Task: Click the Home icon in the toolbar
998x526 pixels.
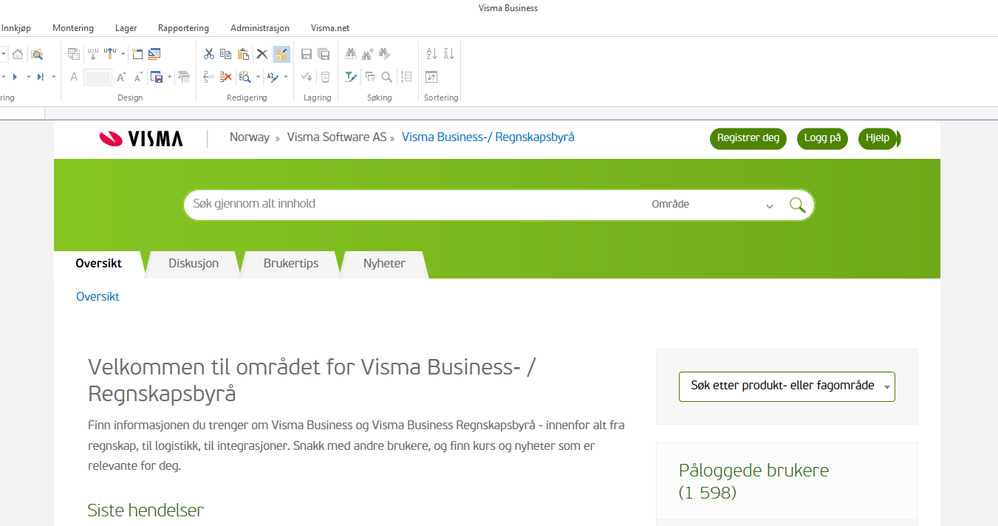Action: pos(18,54)
